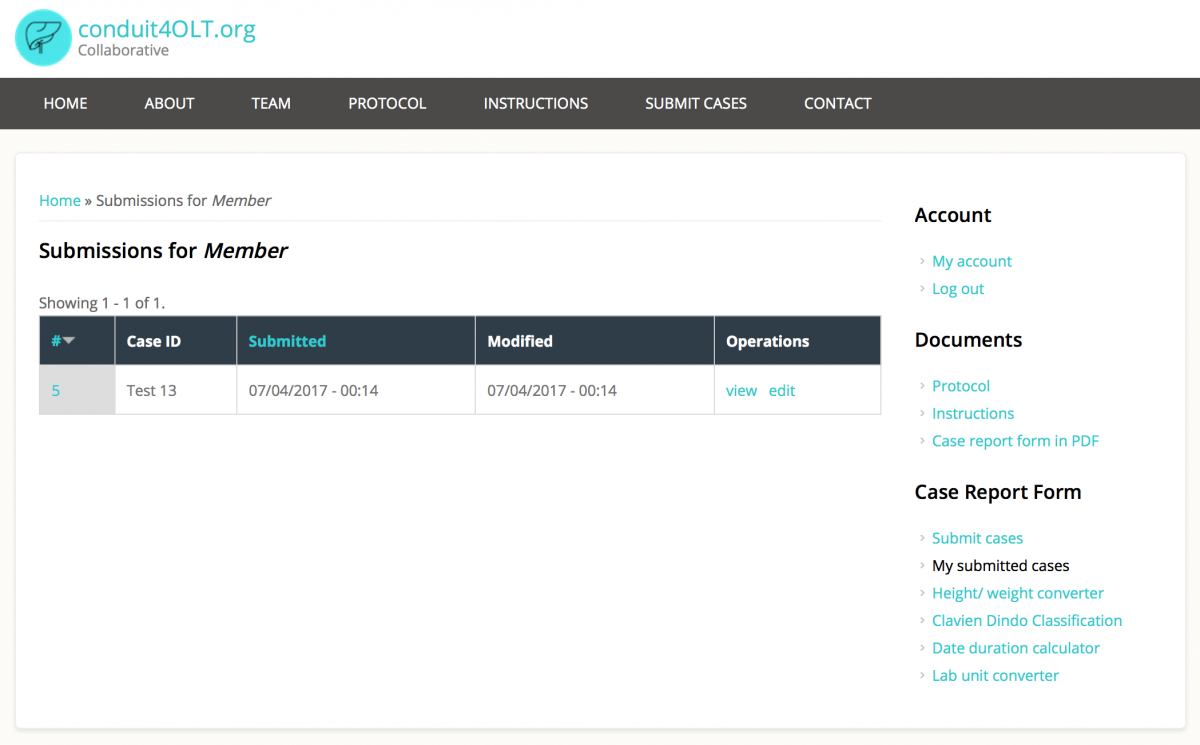
Task: Open Clavien Dindo Classification link
Action: click(1026, 620)
